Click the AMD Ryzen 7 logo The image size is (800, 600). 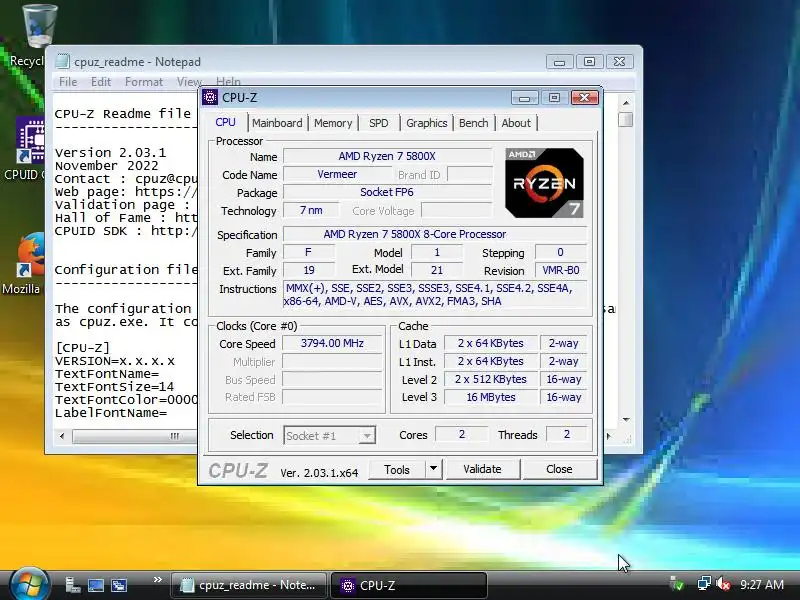544,183
